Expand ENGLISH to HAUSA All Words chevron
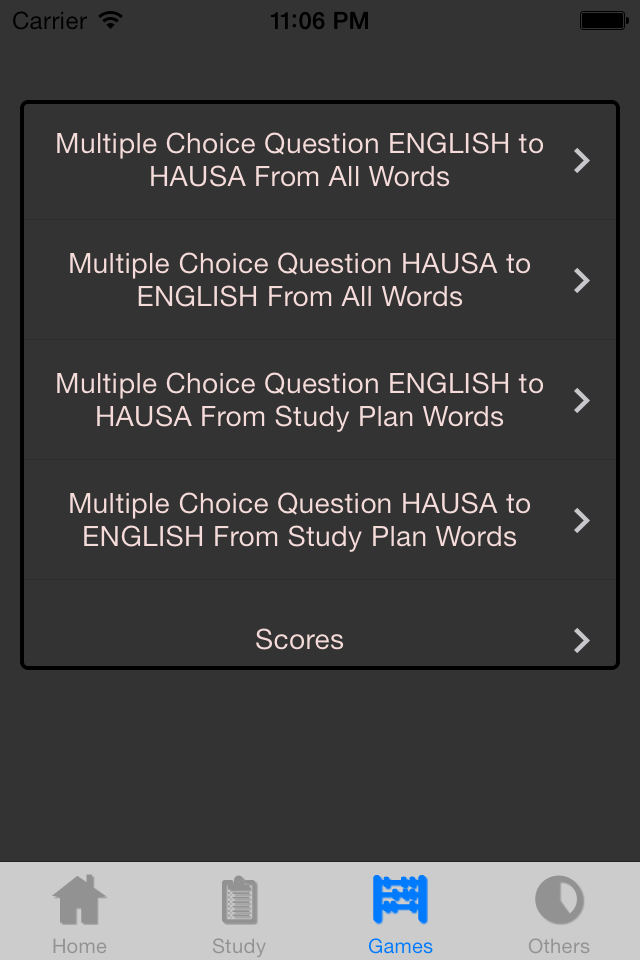This screenshot has height=960, width=640. coord(581,160)
